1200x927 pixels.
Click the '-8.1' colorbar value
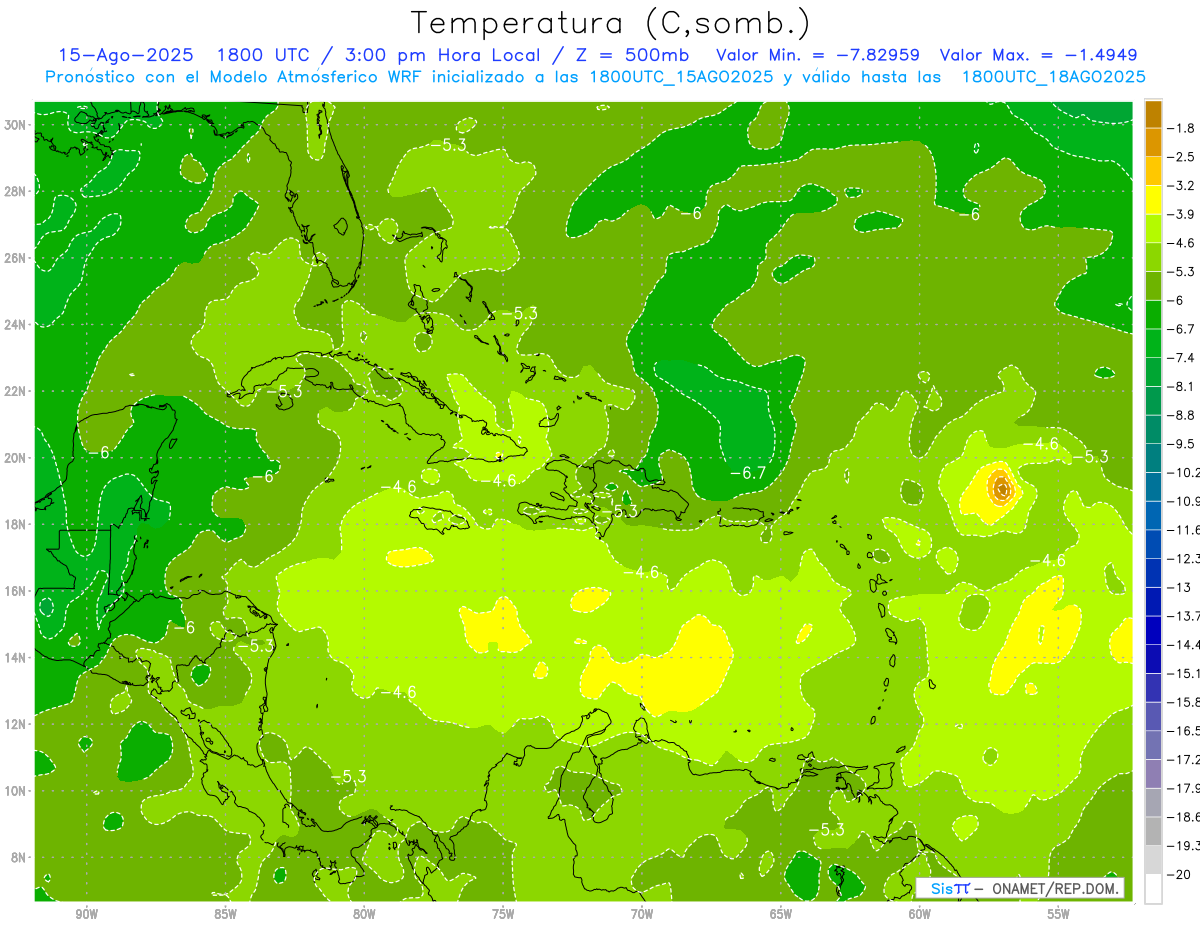[1183, 386]
